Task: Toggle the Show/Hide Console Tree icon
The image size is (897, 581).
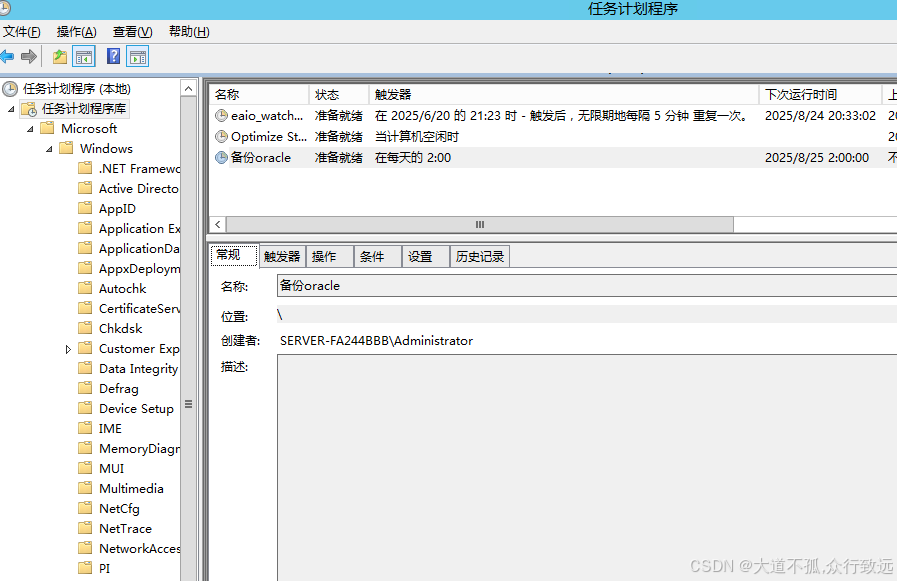Action: click(x=84, y=57)
